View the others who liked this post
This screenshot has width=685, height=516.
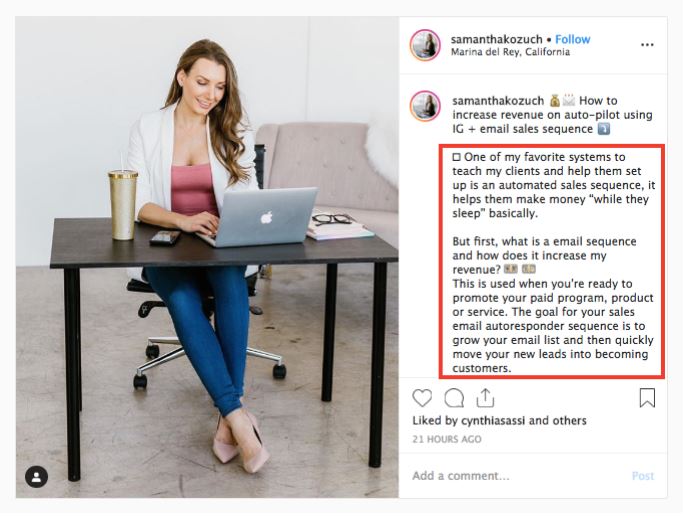point(569,421)
